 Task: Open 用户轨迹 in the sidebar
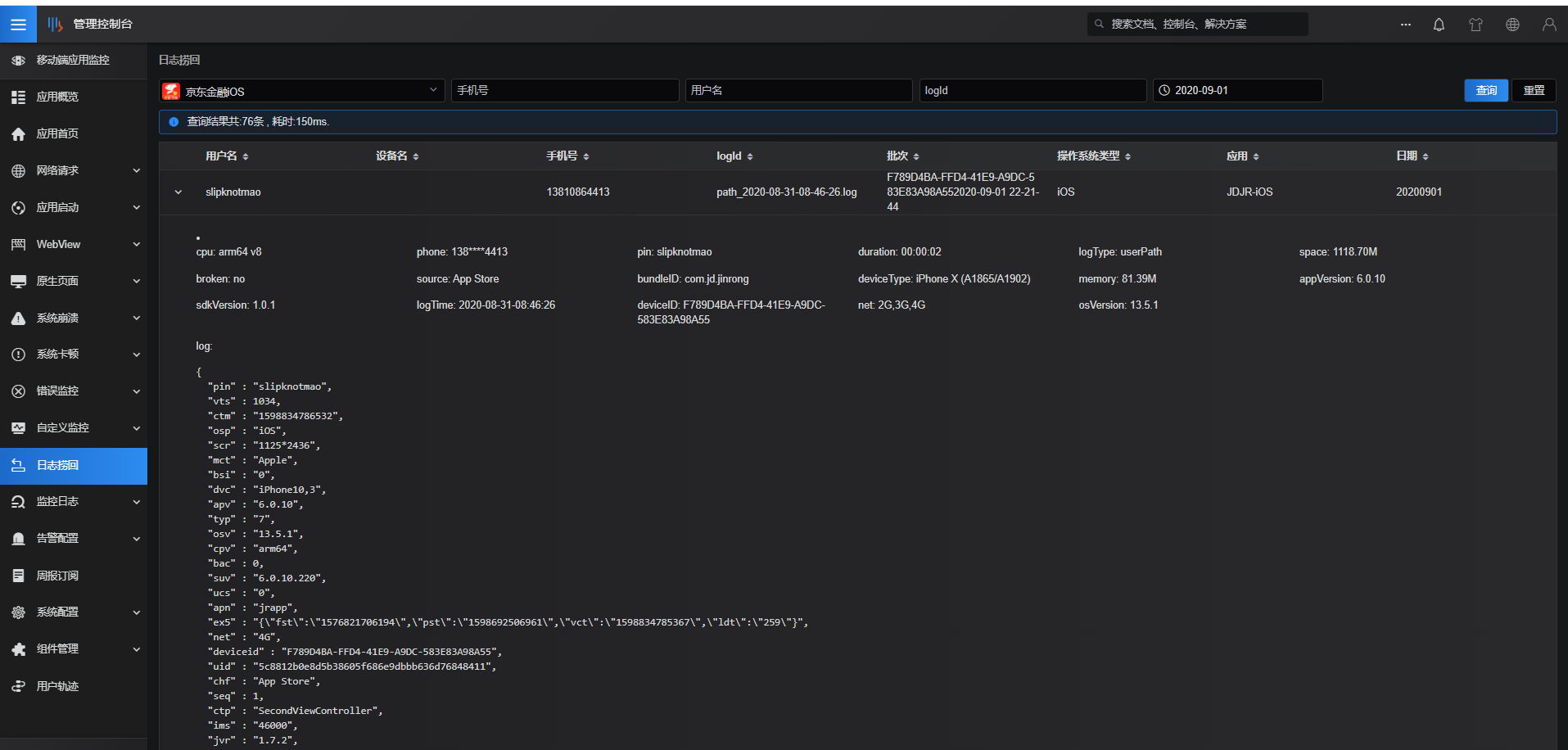pos(74,687)
